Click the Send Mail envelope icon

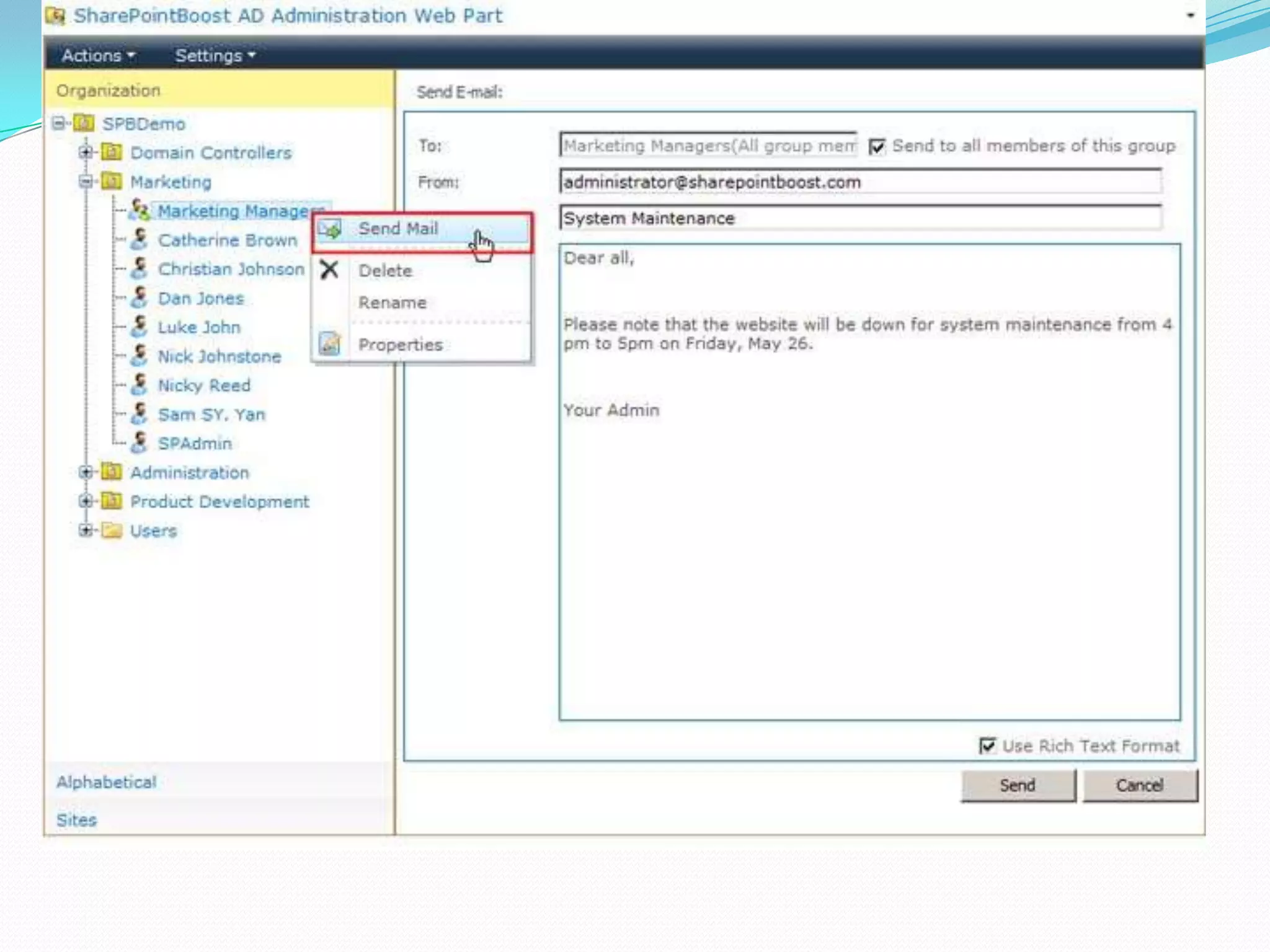coord(330,230)
